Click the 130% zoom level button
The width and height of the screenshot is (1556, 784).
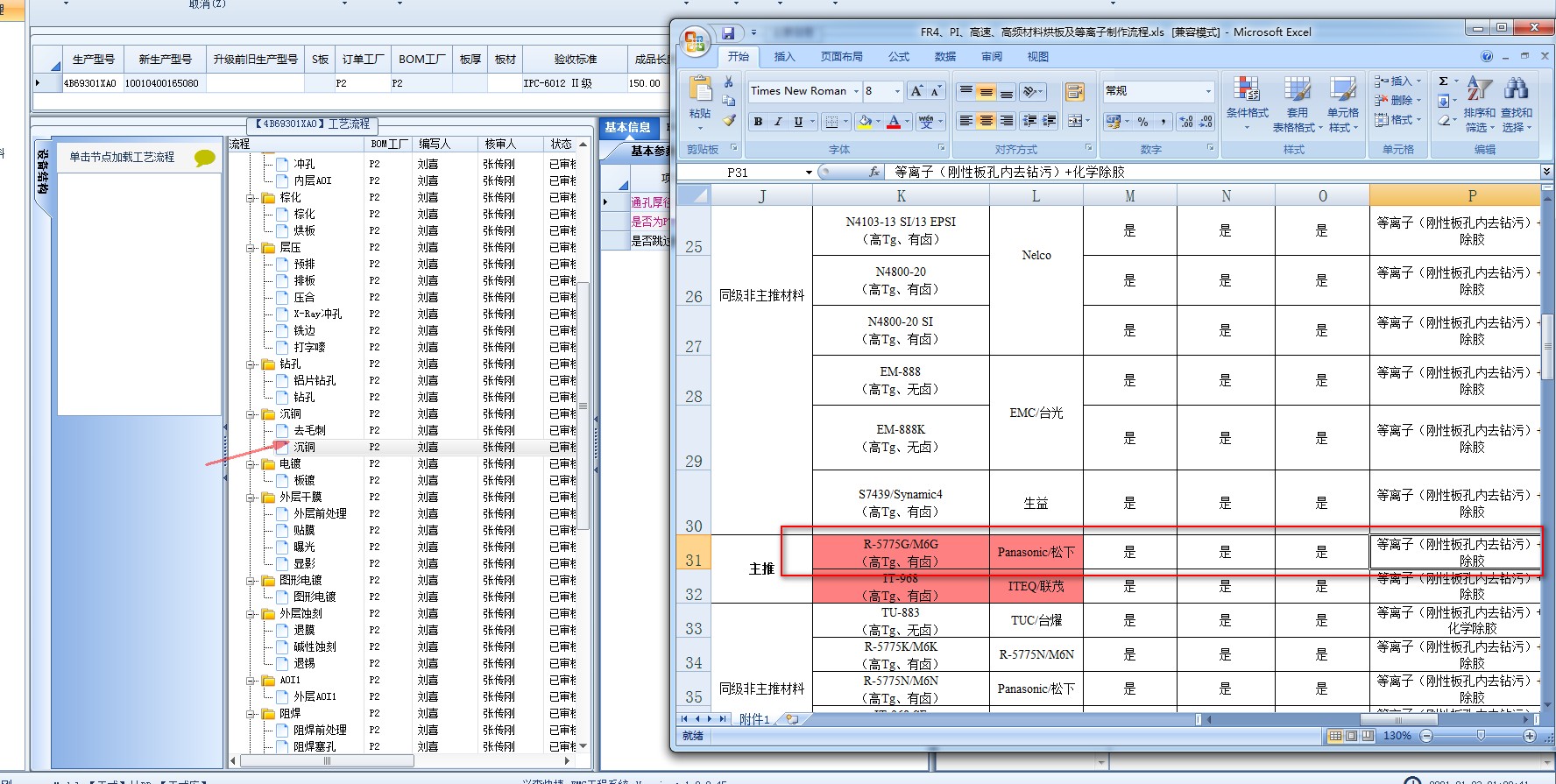click(1397, 736)
